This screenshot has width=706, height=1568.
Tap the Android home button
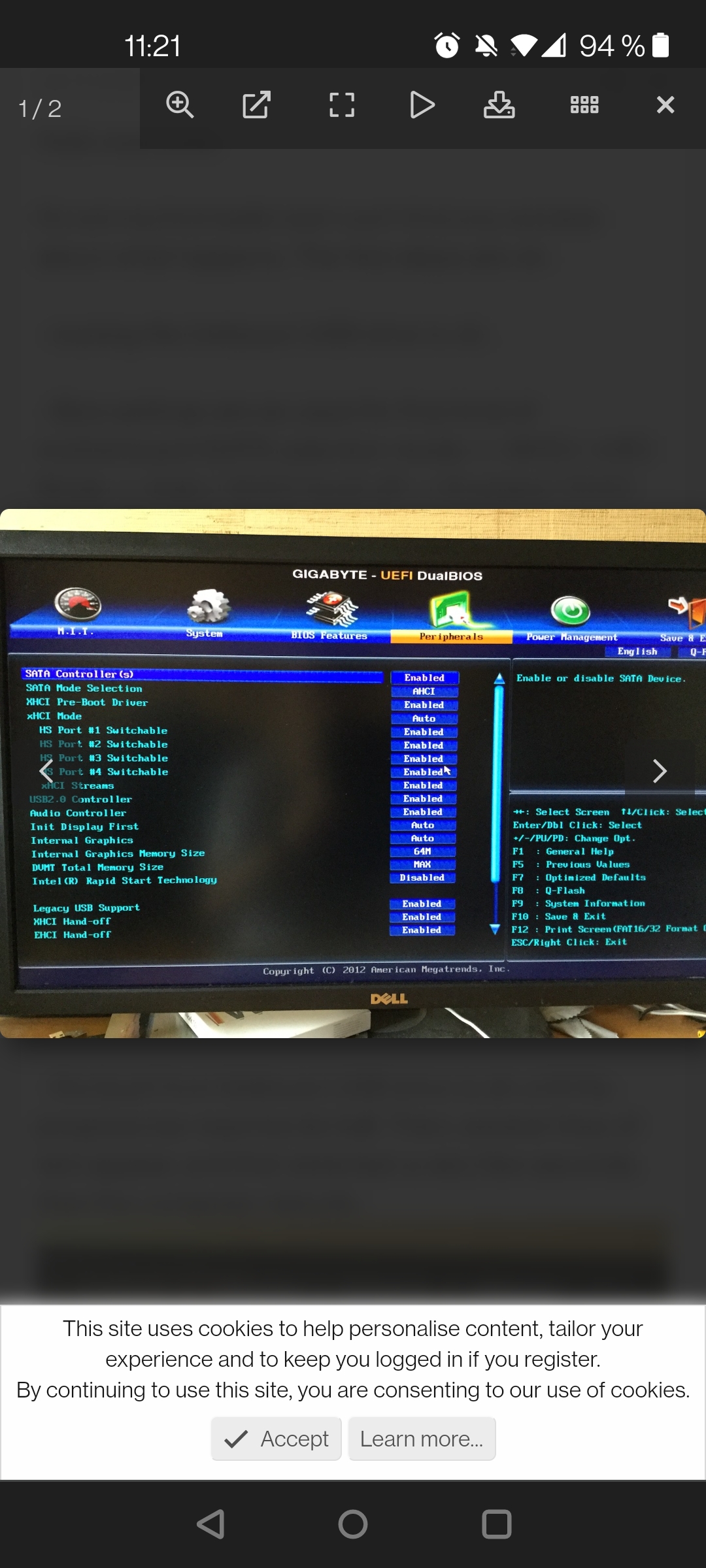coord(353,1524)
